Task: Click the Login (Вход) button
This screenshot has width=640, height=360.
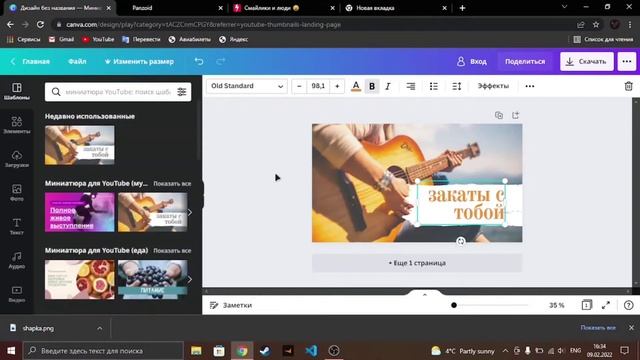Action: pos(472,61)
